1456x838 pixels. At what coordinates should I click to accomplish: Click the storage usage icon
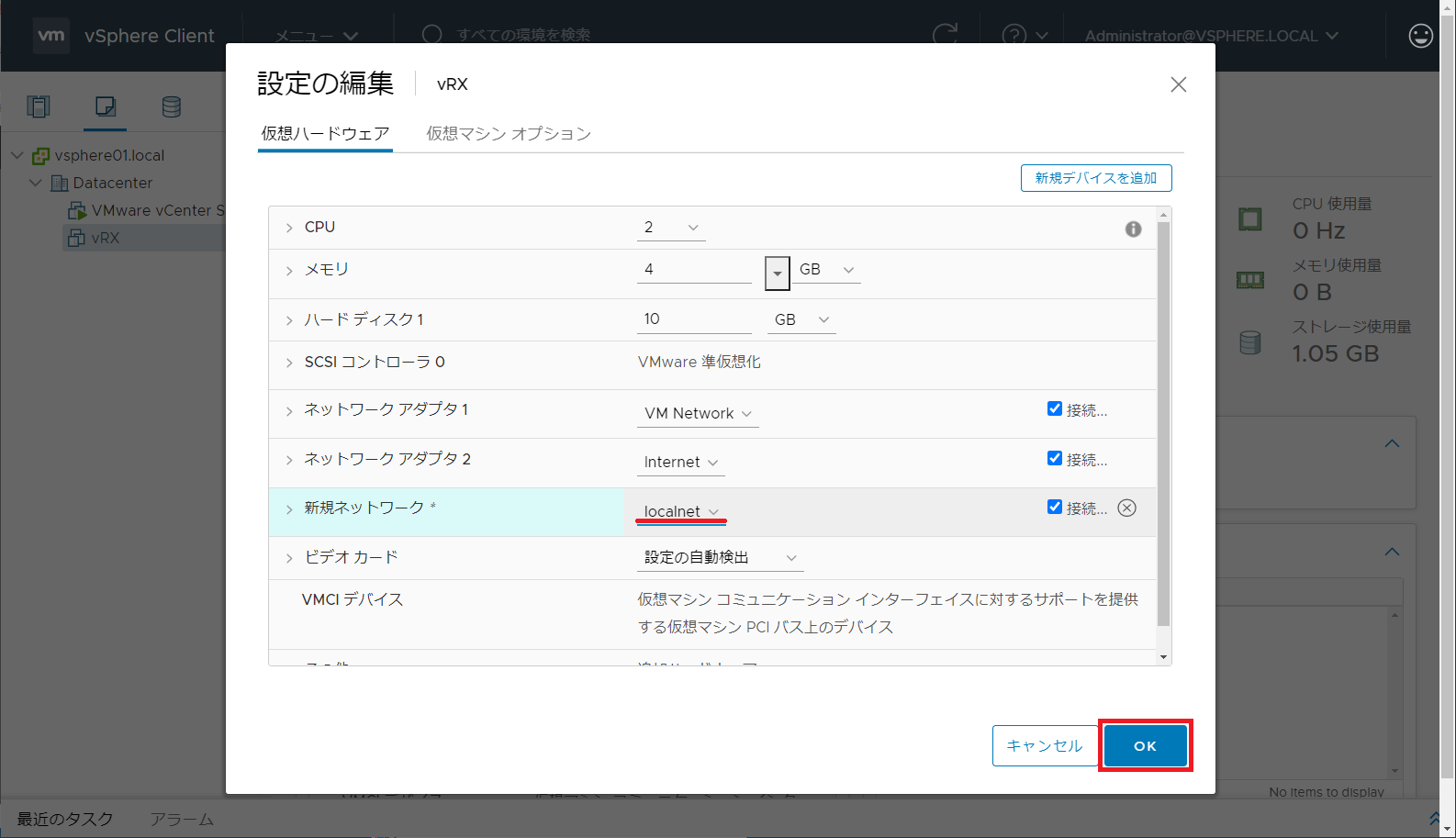point(1250,342)
